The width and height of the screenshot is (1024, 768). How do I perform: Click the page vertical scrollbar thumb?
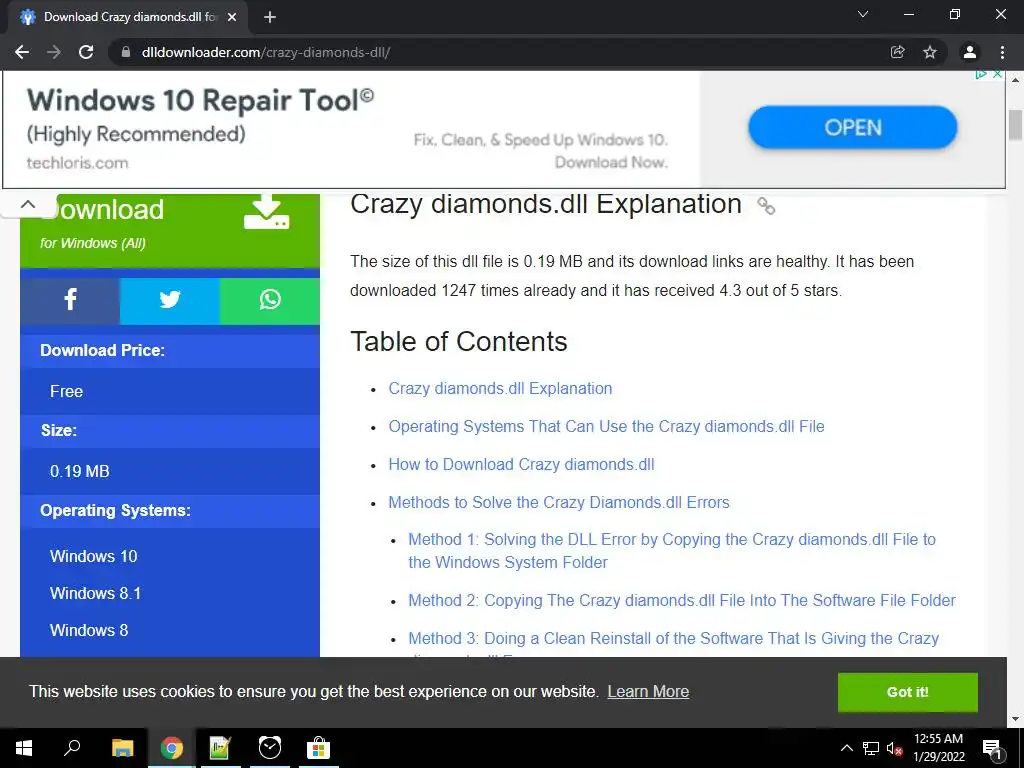[x=1015, y=125]
